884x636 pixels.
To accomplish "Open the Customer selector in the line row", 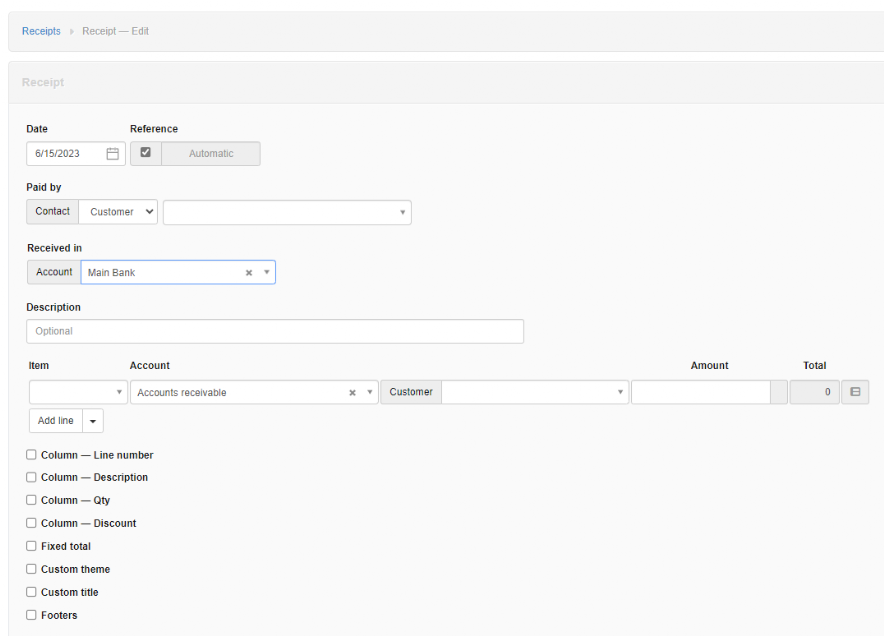I will pyautogui.click(x=535, y=392).
